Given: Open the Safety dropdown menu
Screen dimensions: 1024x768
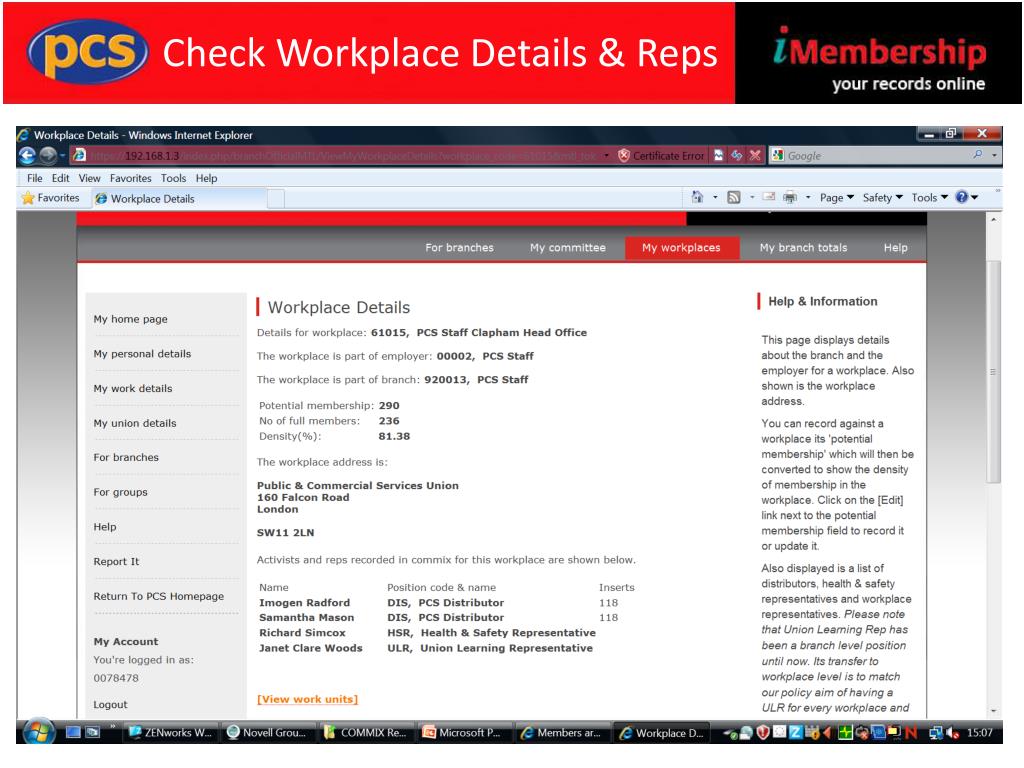Looking at the screenshot, I should pyautogui.click(x=882, y=197).
